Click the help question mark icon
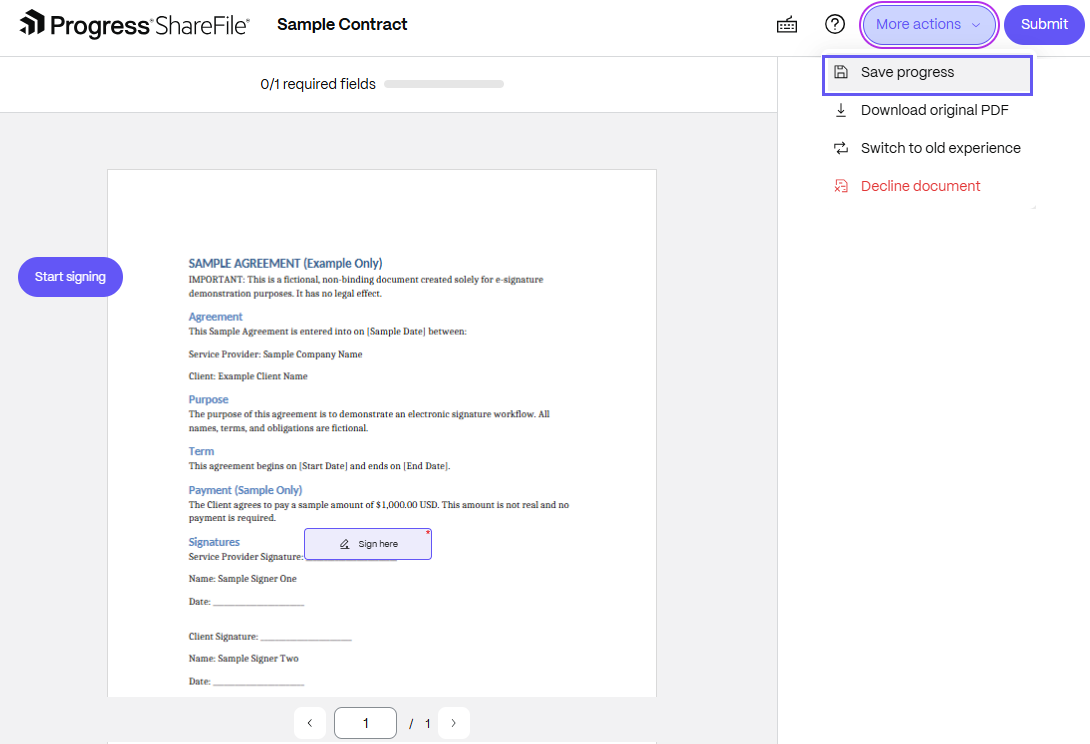This screenshot has height=744, width=1090. [x=834, y=24]
